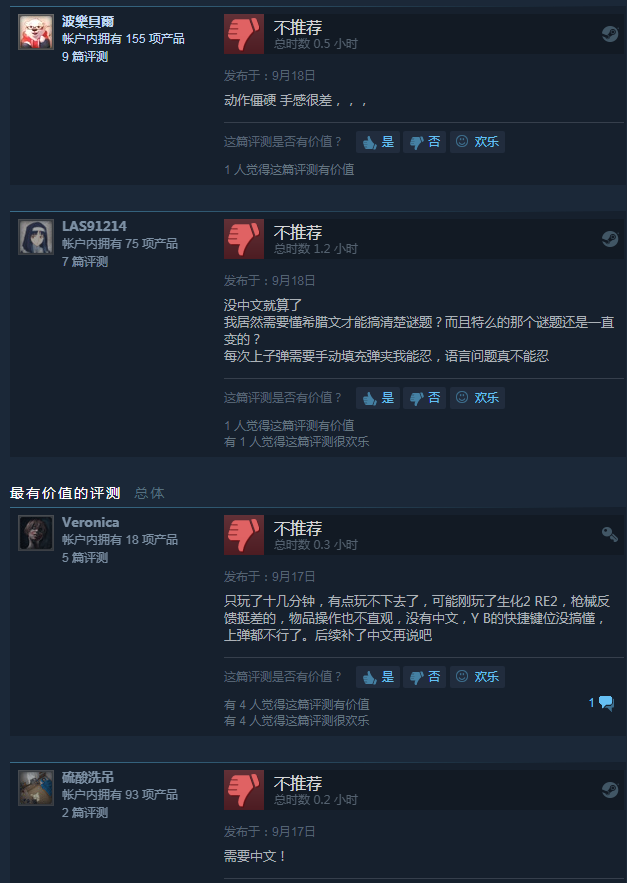Mark Veronica's review as 欢乐

coord(477,677)
